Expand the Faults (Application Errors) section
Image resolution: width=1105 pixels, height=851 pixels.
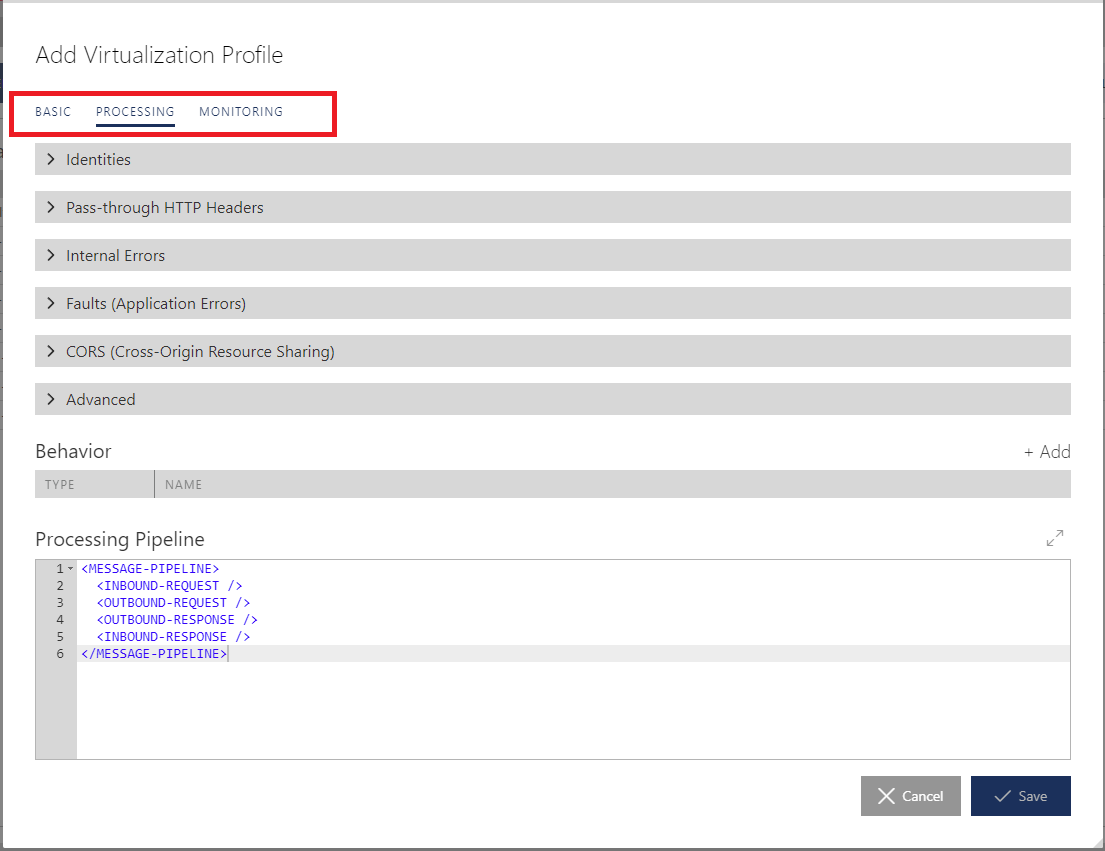[155, 303]
